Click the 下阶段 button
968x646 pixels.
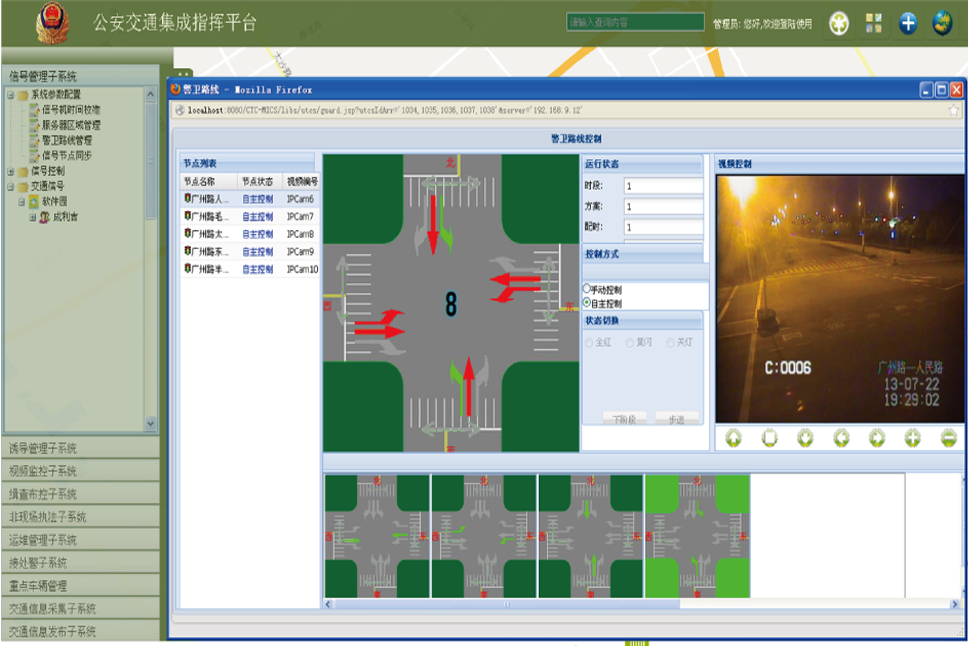(x=624, y=418)
